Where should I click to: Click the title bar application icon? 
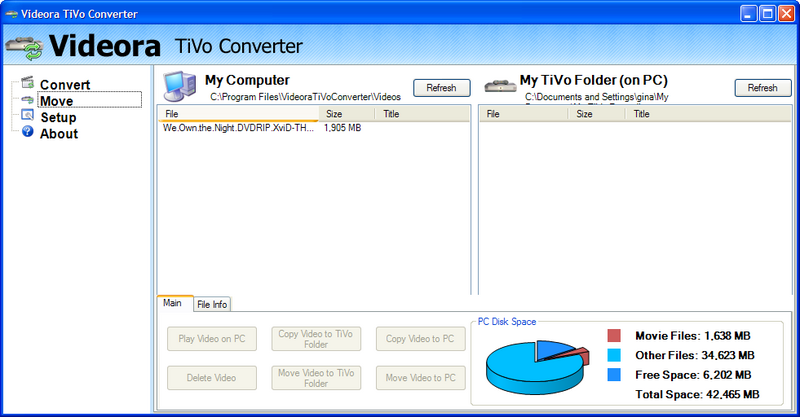point(12,14)
